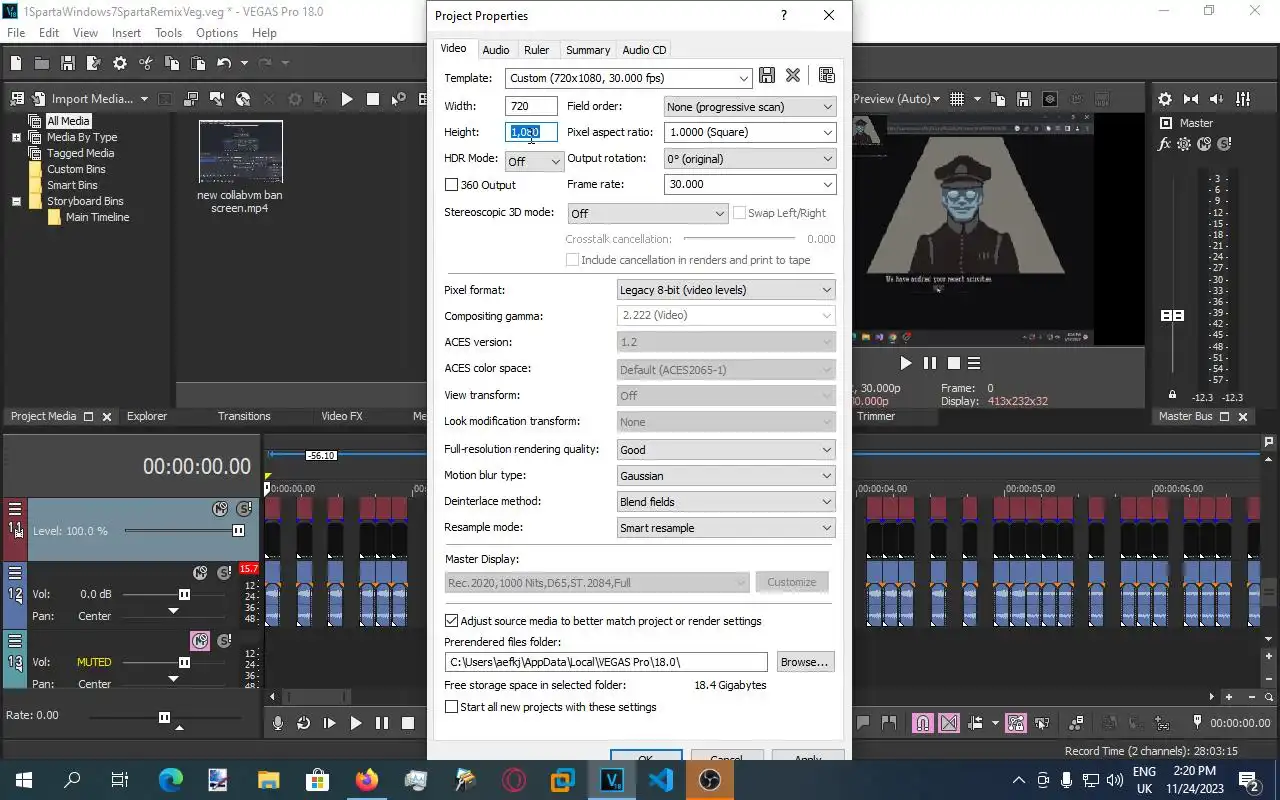
Task: Click the Paste clipboard icon
Action: point(198,63)
